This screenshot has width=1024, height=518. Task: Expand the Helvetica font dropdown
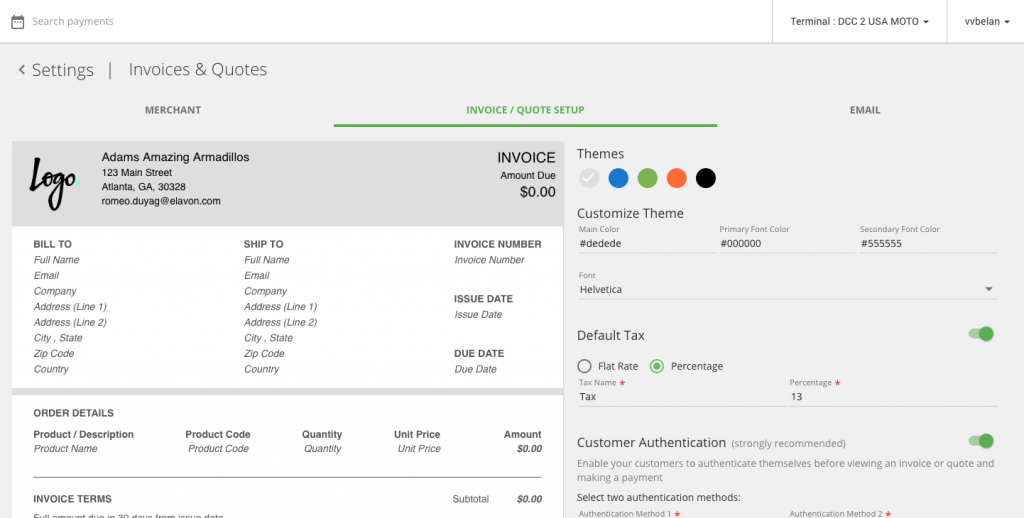click(x=788, y=289)
